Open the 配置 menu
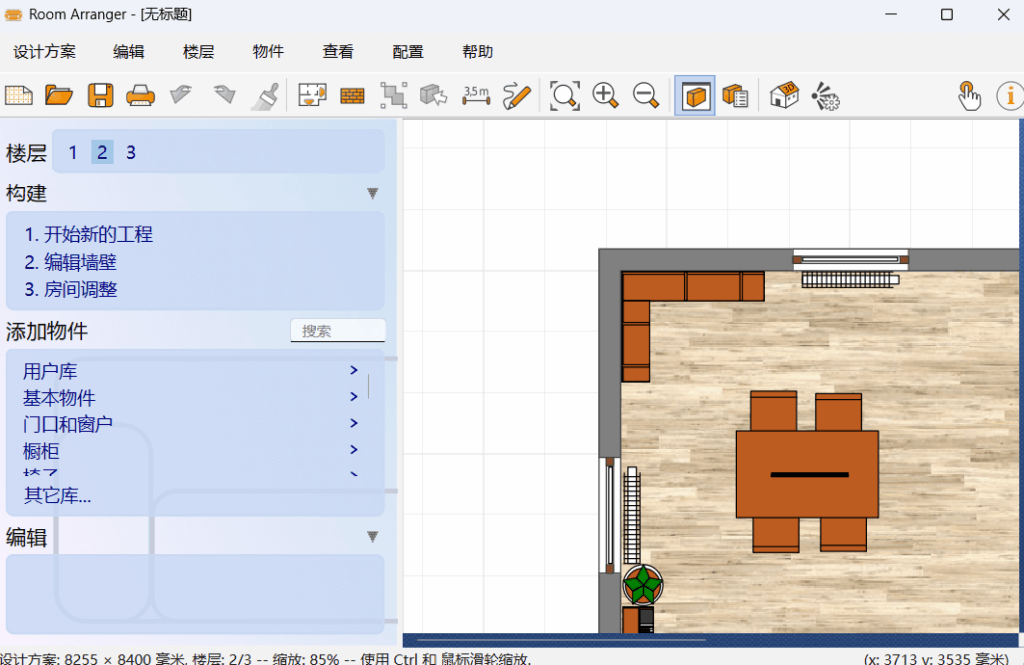Screen dimensions: 1024x665 (x=407, y=51)
